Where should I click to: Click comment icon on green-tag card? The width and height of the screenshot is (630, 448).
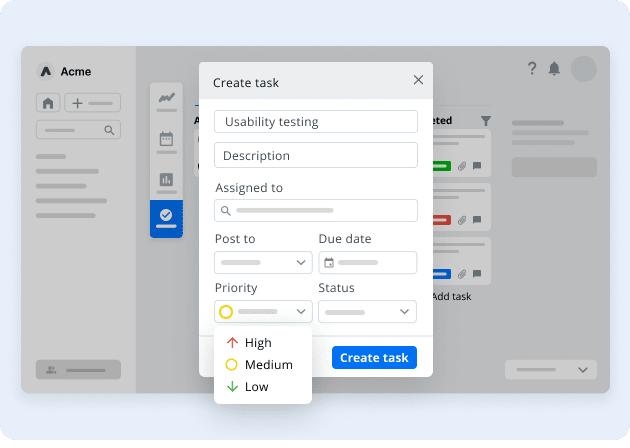pyautogui.click(x=477, y=166)
